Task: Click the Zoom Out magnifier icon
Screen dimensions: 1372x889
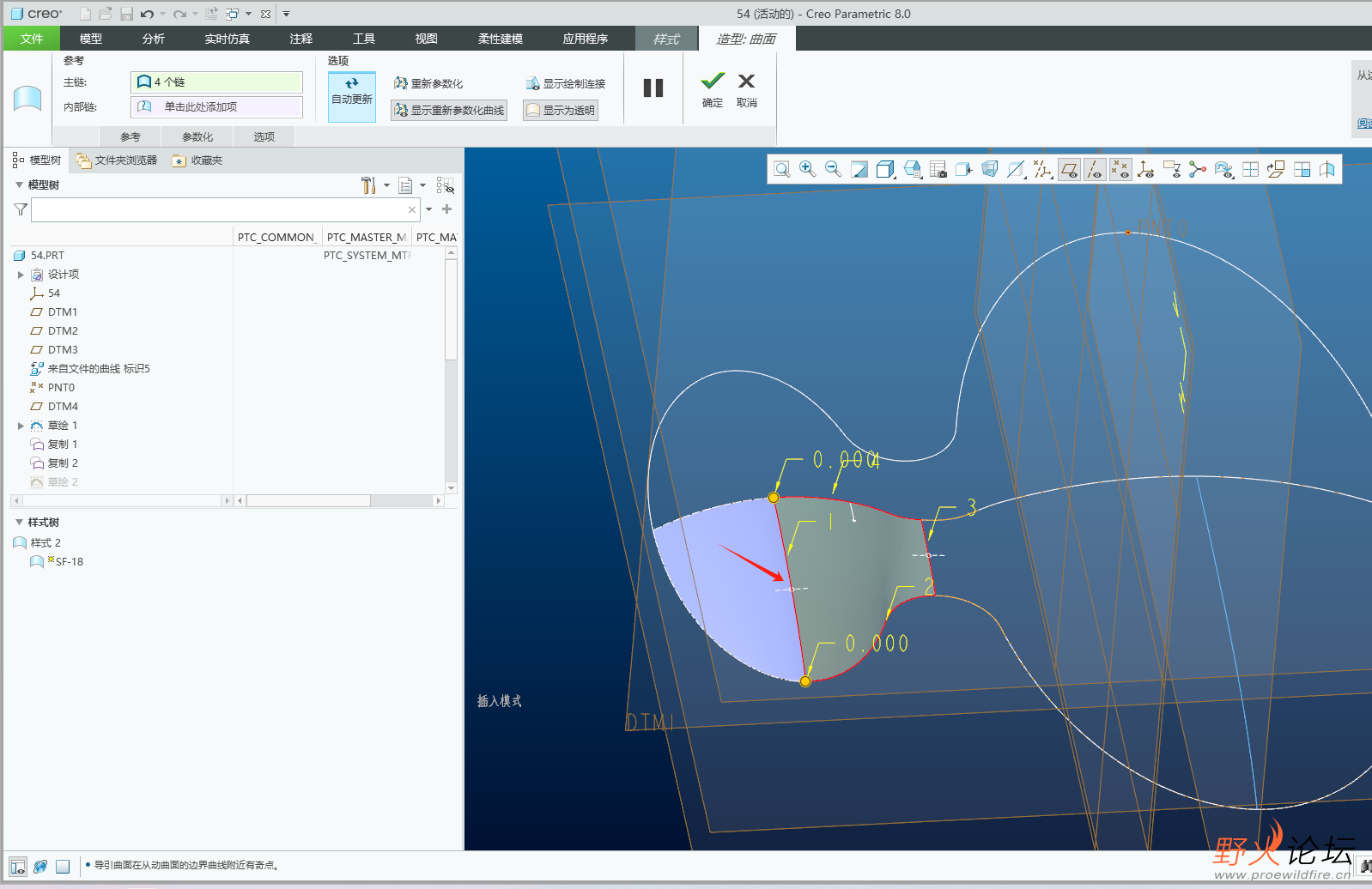Action: 833,169
